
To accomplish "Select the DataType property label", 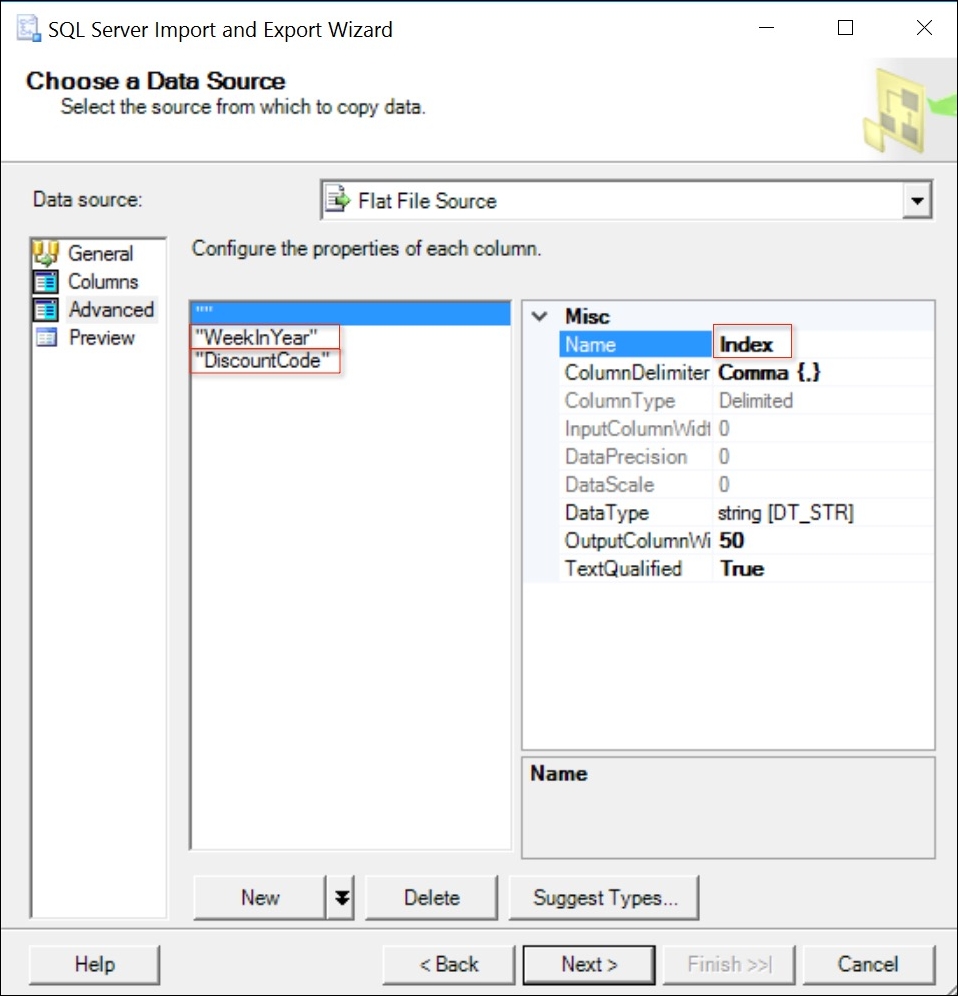I will [x=607, y=512].
